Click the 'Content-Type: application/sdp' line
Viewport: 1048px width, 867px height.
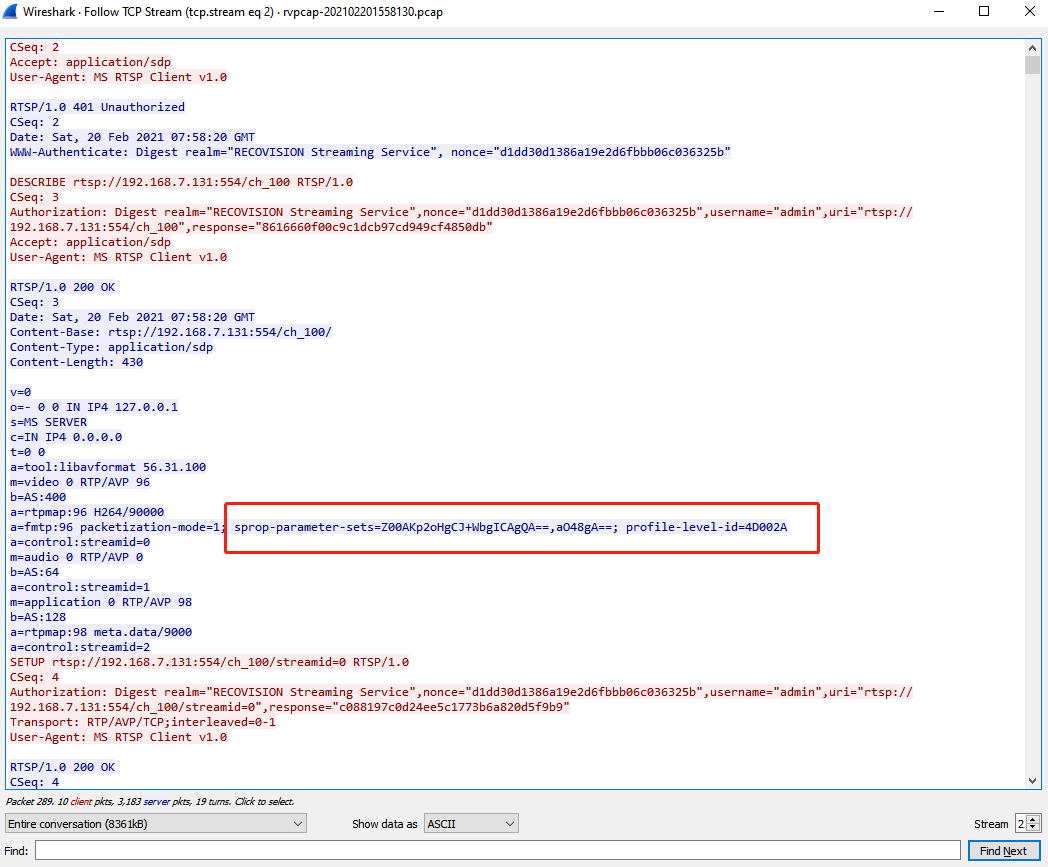(x=111, y=347)
